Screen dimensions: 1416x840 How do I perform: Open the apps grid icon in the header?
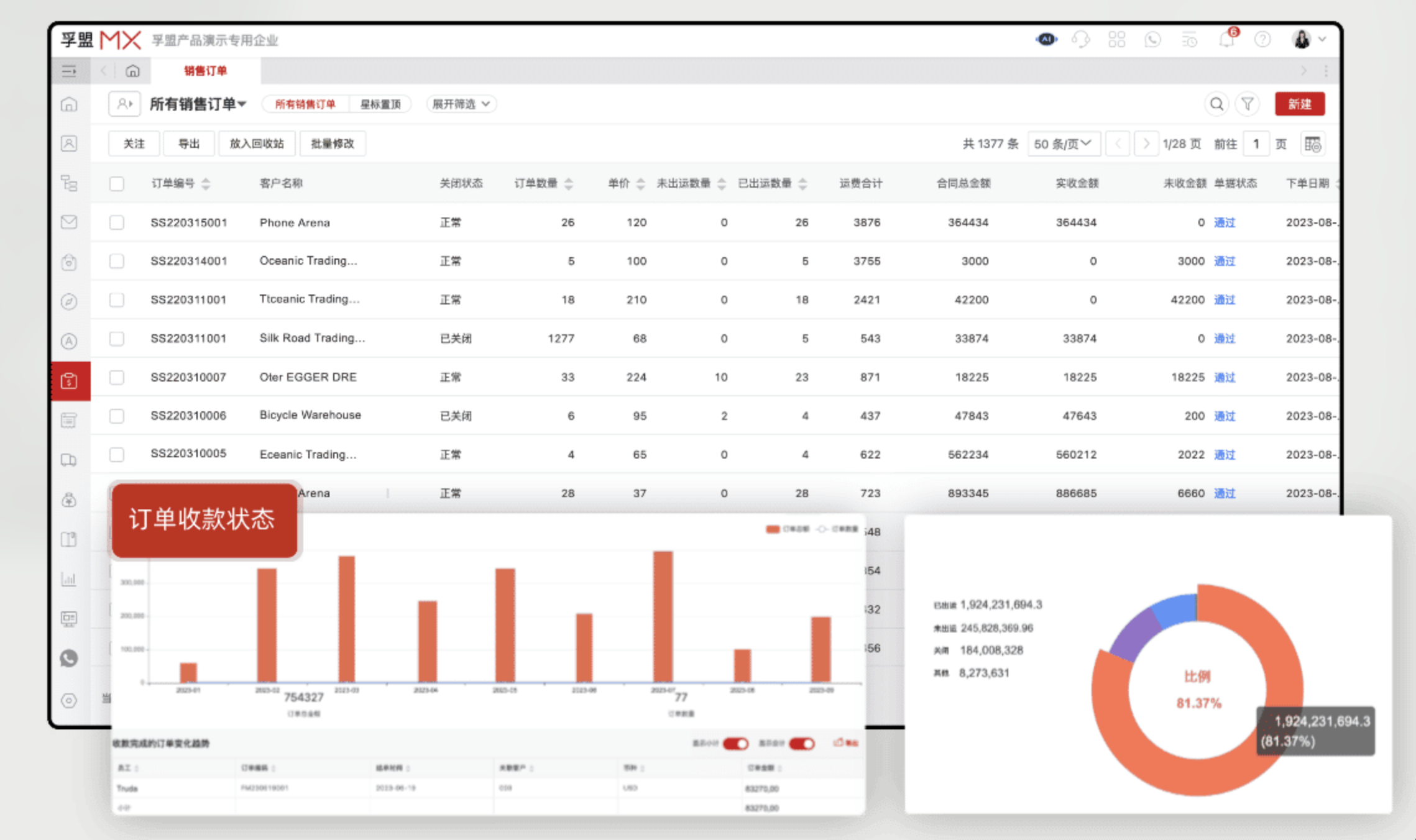coord(1117,39)
